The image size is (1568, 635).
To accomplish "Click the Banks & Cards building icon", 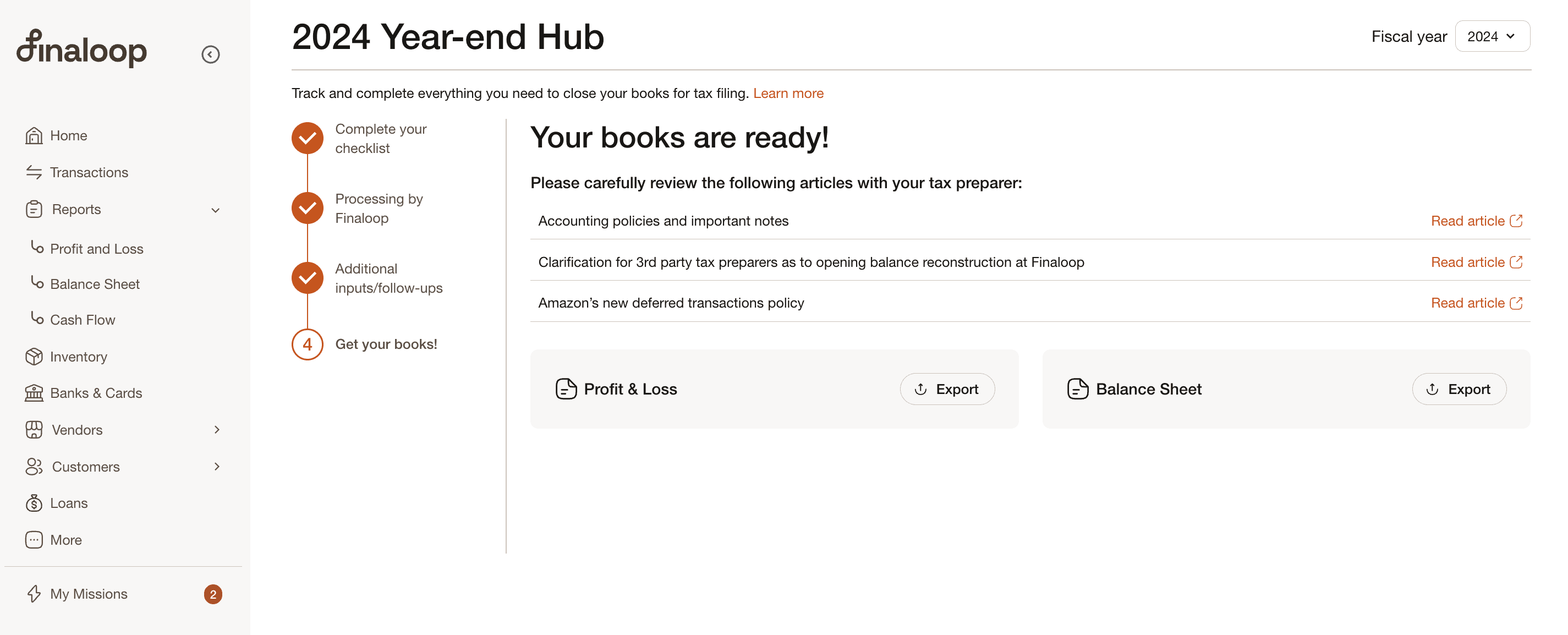I will point(34,393).
